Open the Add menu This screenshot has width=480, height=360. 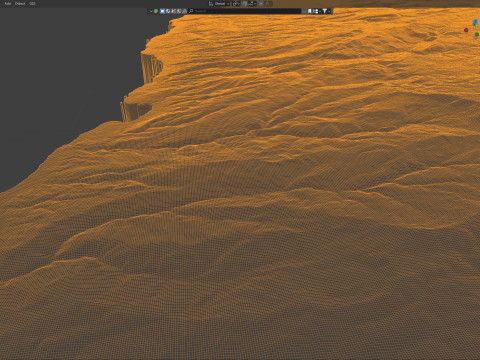pos(7,4)
